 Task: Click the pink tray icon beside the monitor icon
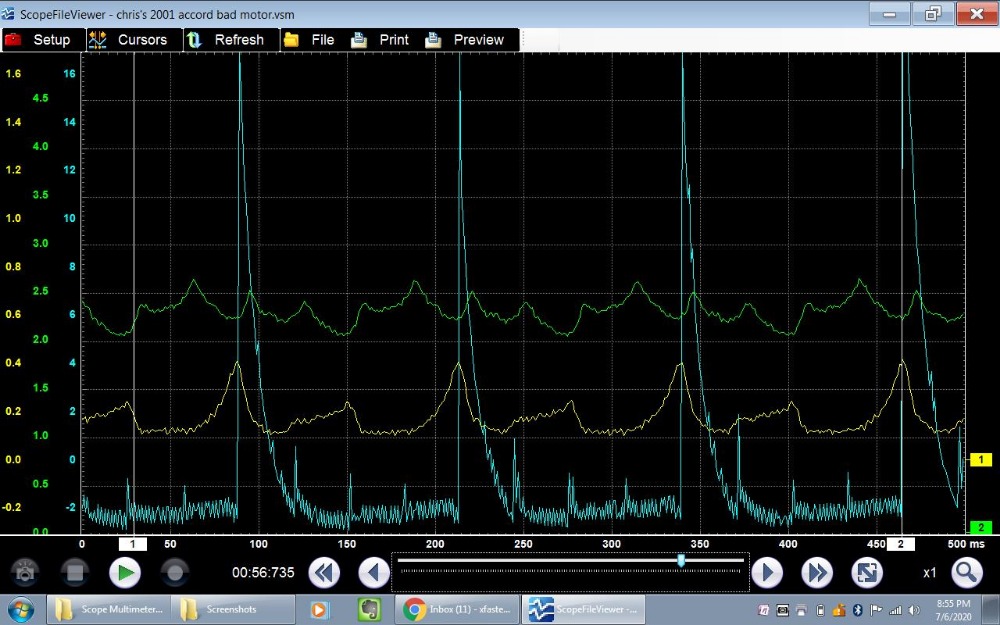point(763,611)
